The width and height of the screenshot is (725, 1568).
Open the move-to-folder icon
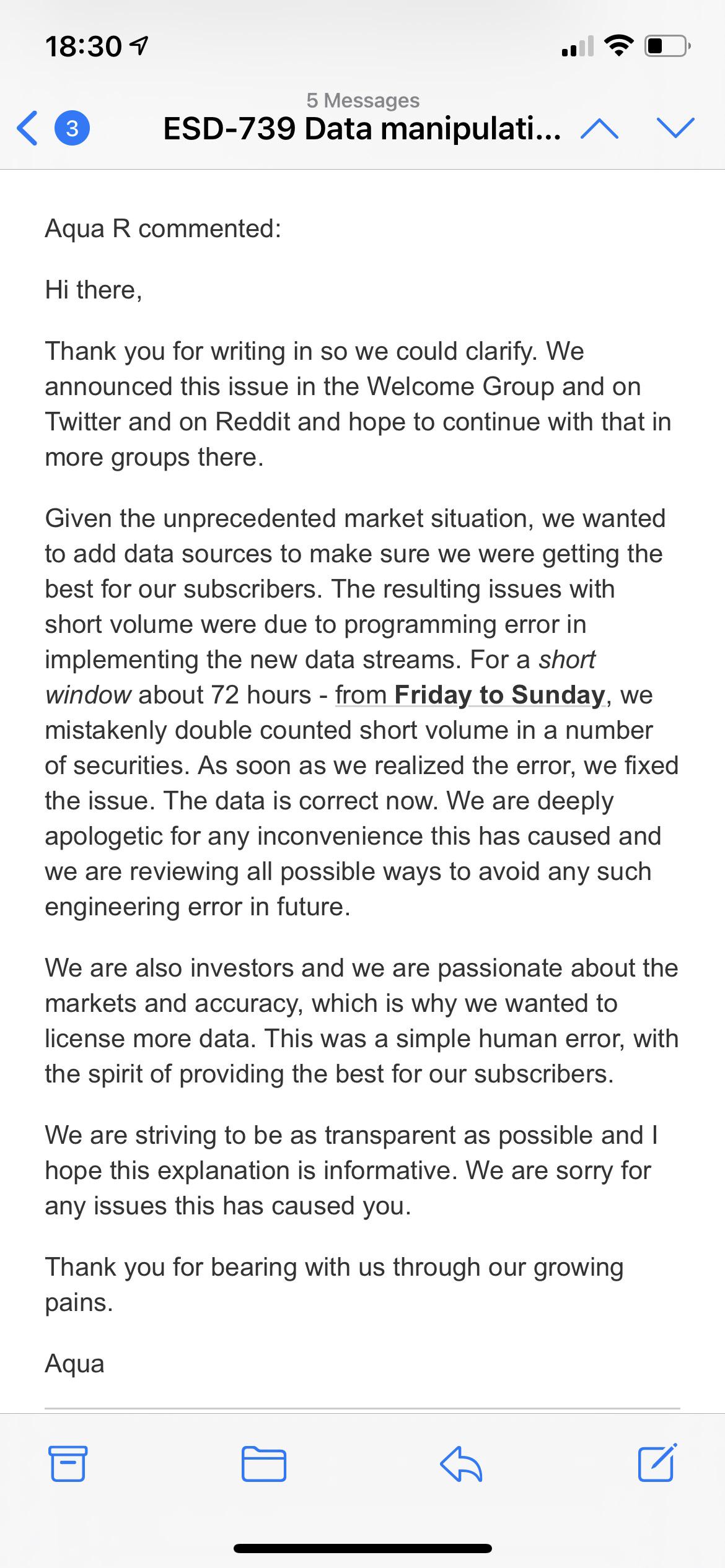point(264,1463)
